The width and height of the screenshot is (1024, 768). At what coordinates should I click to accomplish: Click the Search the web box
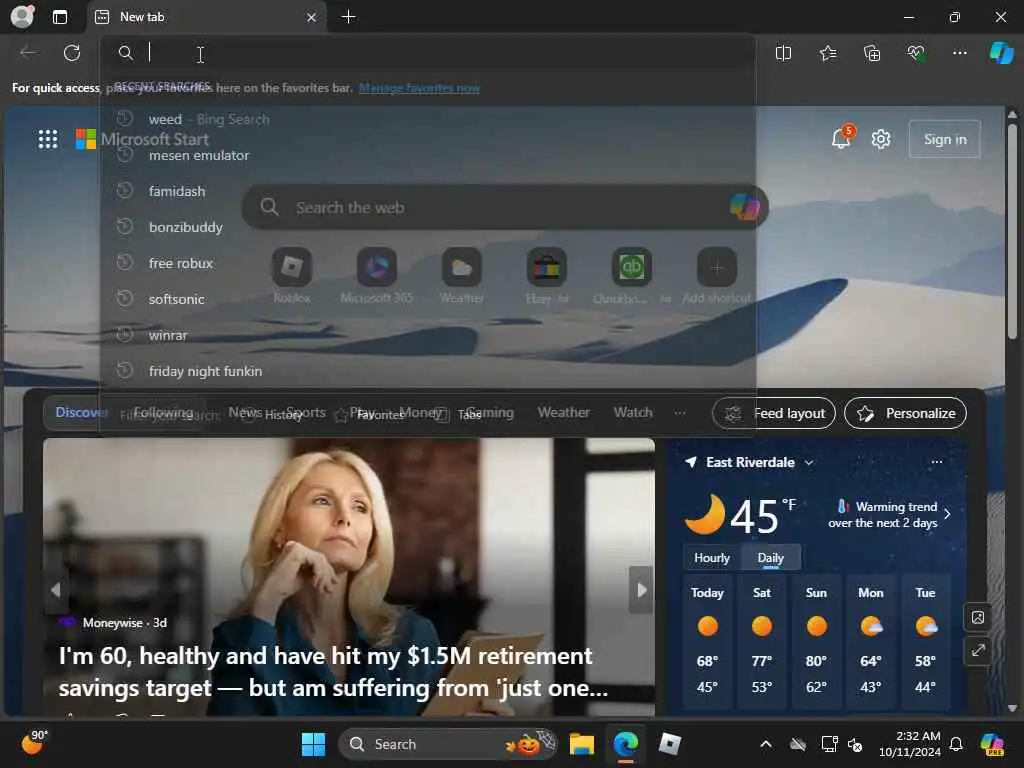tap(504, 207)
